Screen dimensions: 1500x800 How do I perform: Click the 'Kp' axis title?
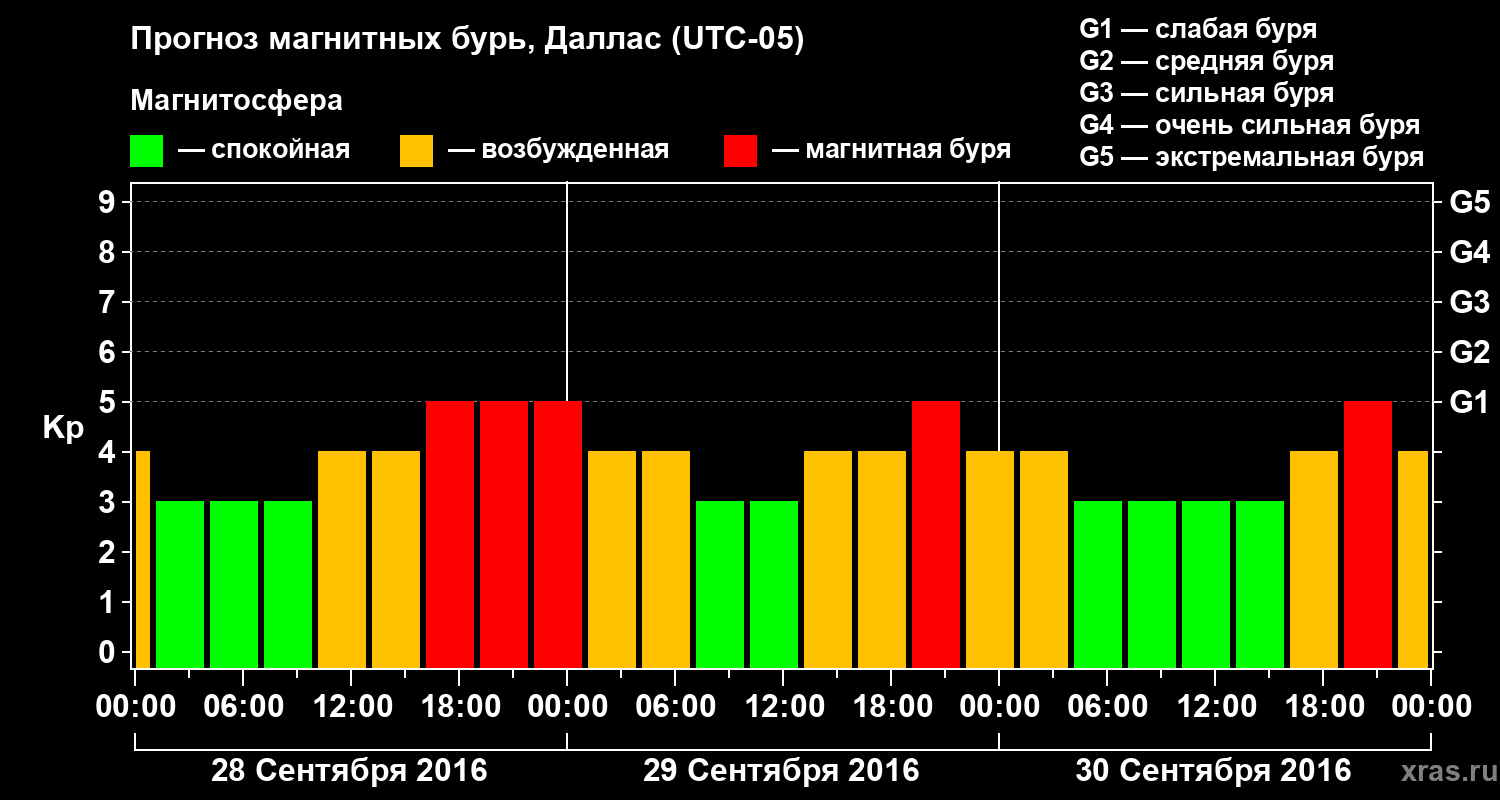(63, 428)
